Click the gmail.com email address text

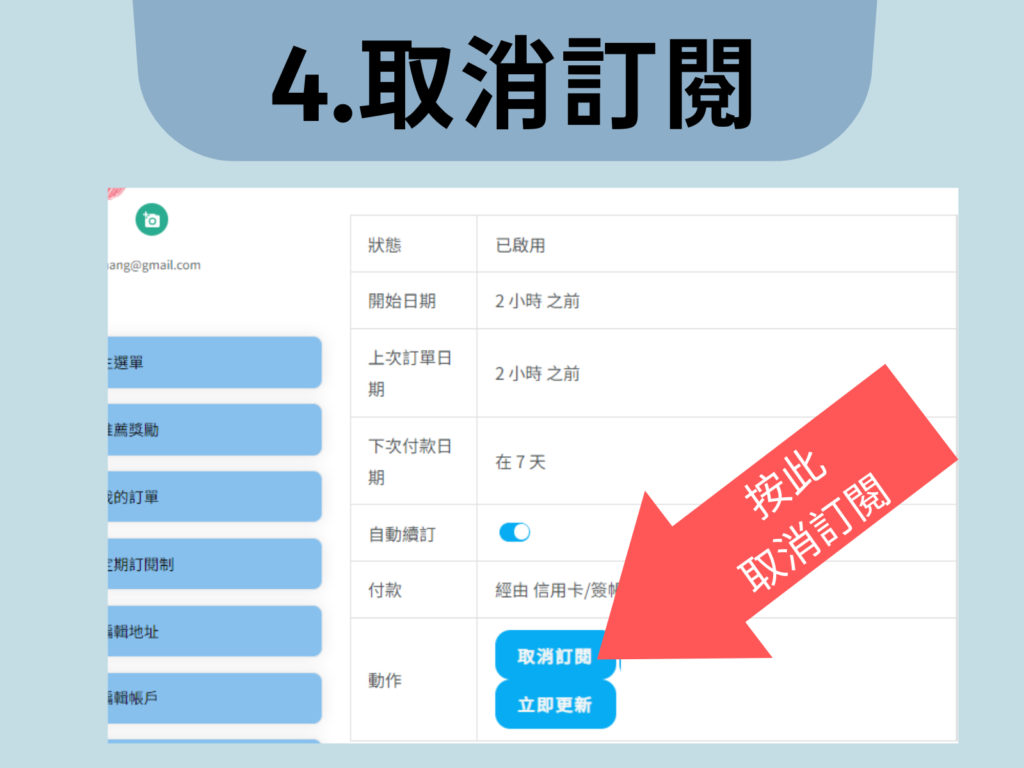point(154,265)
